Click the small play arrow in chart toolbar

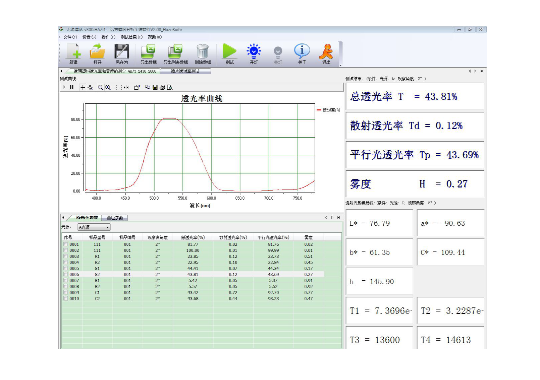coord(64,88)
